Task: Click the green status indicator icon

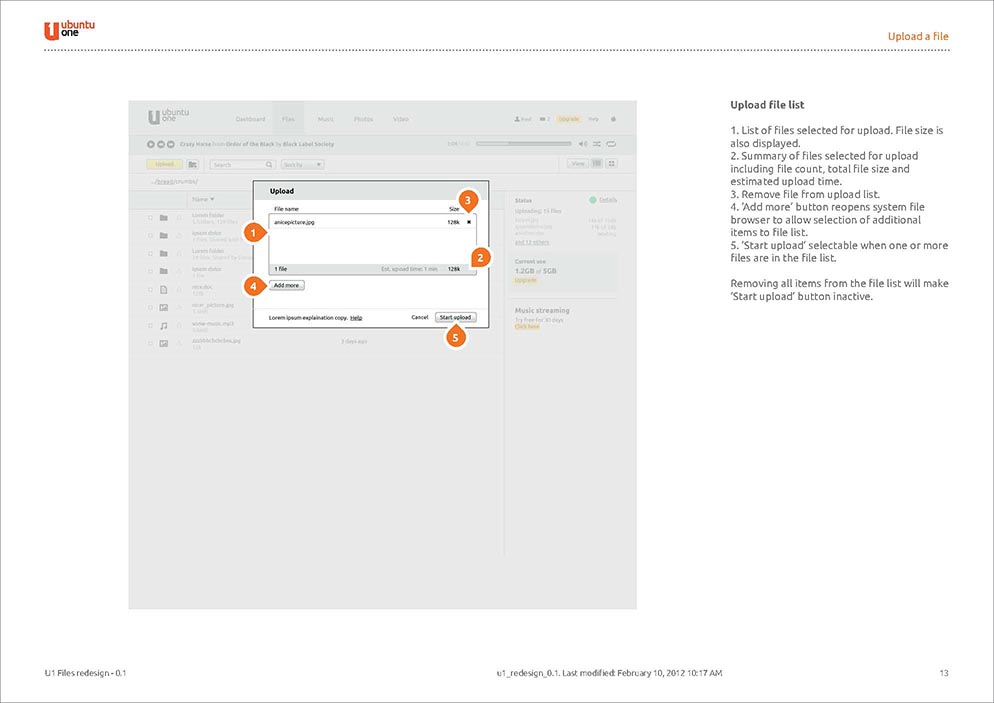Action: (593, 200)
